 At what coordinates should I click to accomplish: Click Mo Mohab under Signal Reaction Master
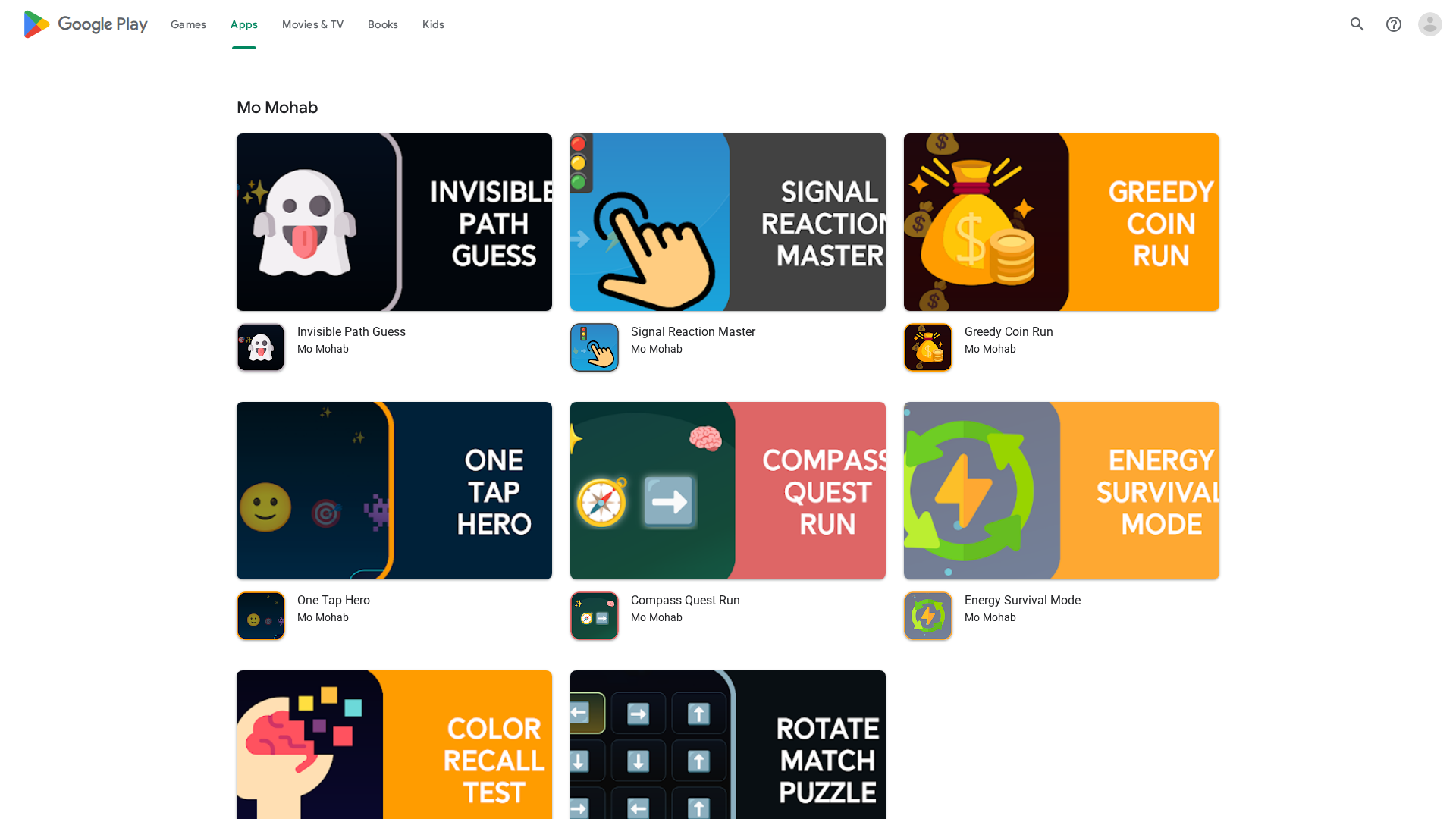coord(657,350)
